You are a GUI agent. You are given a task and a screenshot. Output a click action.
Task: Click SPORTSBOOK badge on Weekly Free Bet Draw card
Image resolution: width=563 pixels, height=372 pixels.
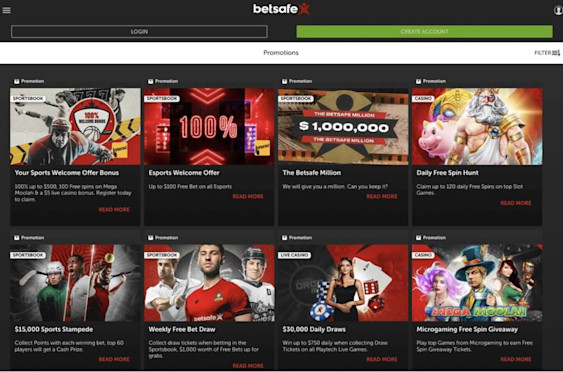(x=162, y=255)
